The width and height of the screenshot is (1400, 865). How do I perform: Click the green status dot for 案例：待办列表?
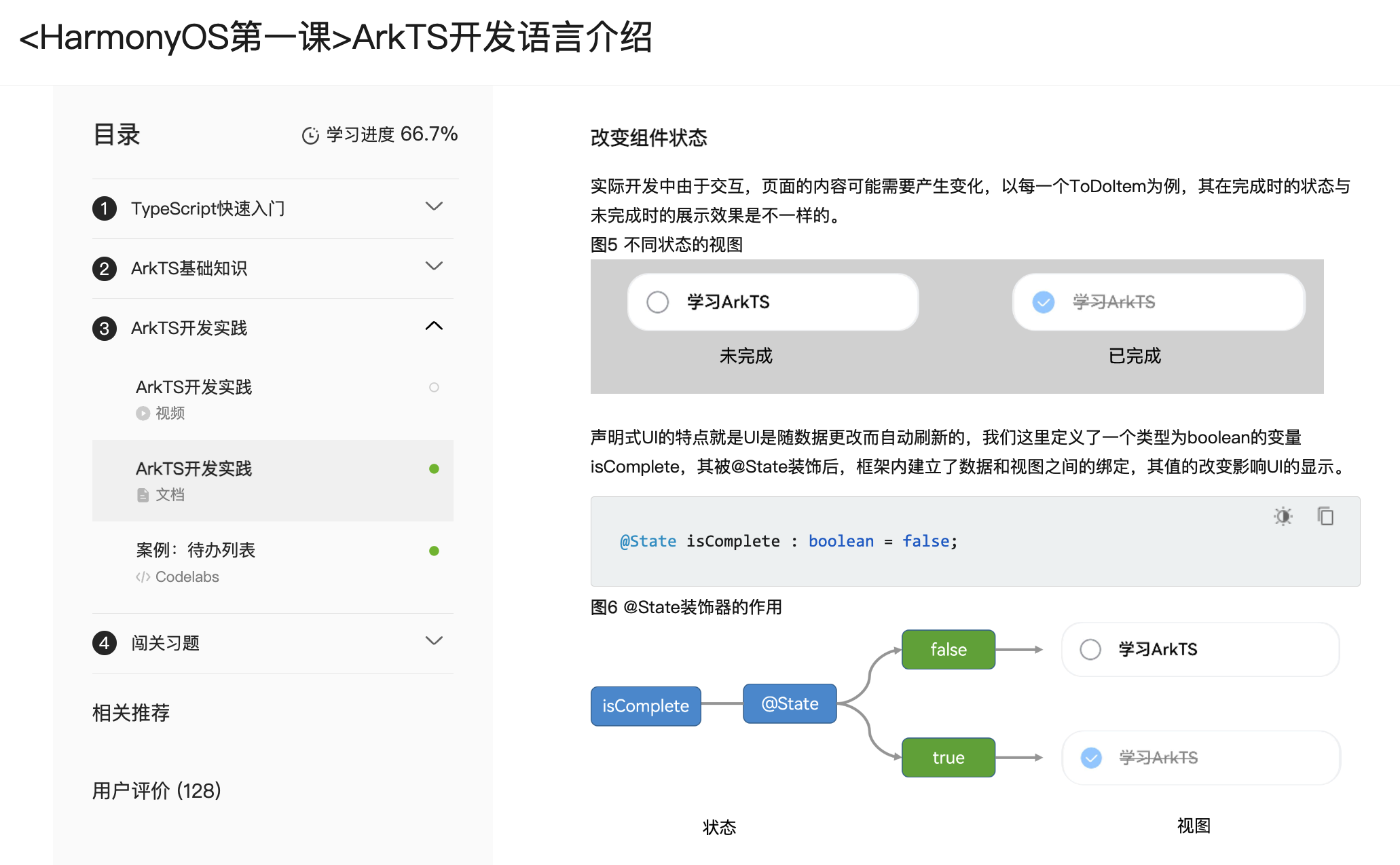tap(434, 551)
